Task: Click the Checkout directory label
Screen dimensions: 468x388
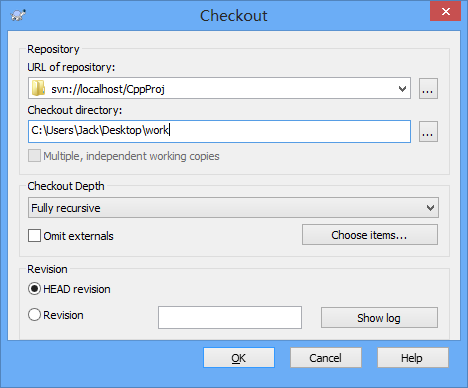Action: point(75,110)
